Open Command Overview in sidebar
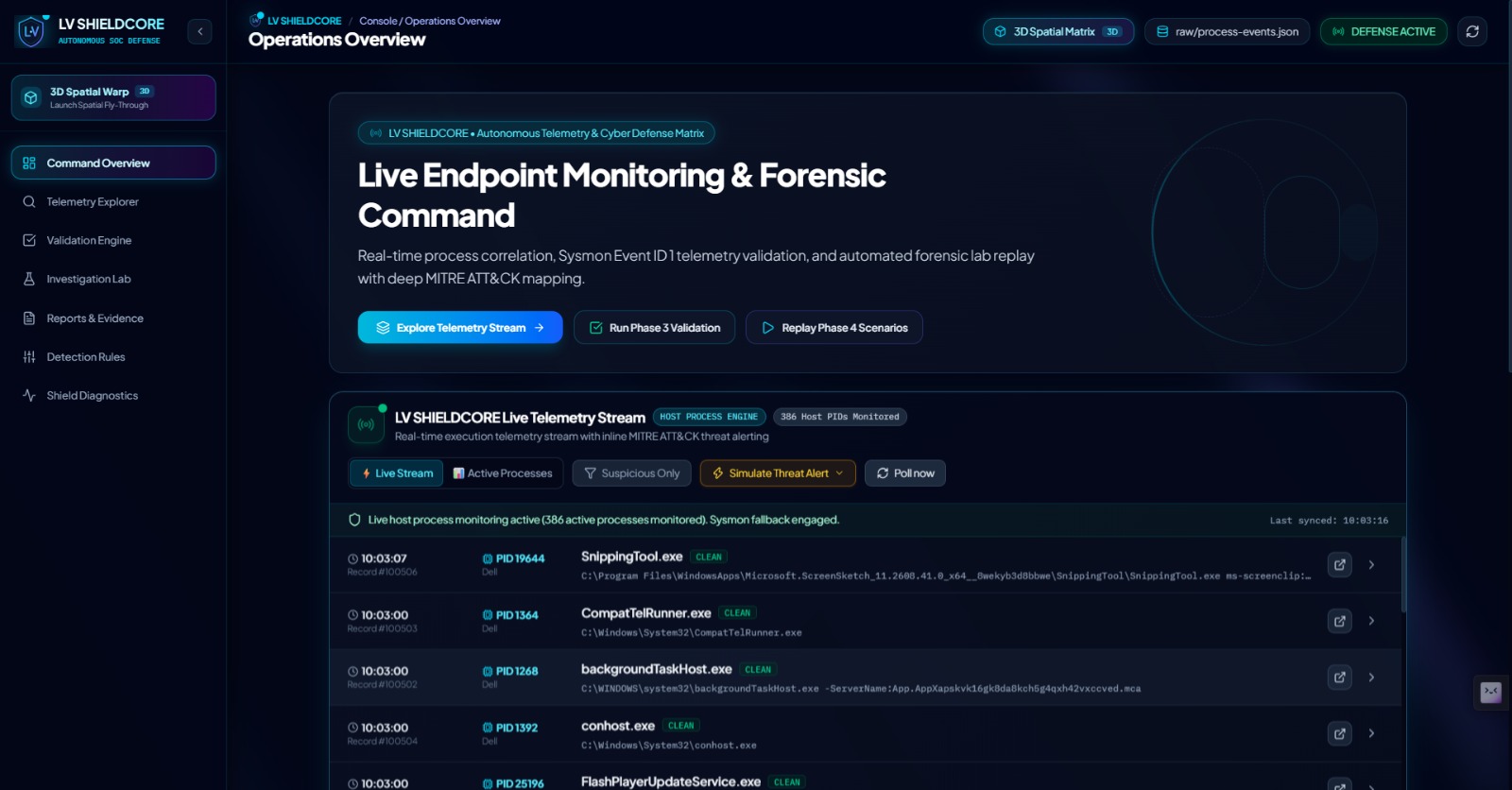Viewport: 1512px width, 790px height. 113,163
